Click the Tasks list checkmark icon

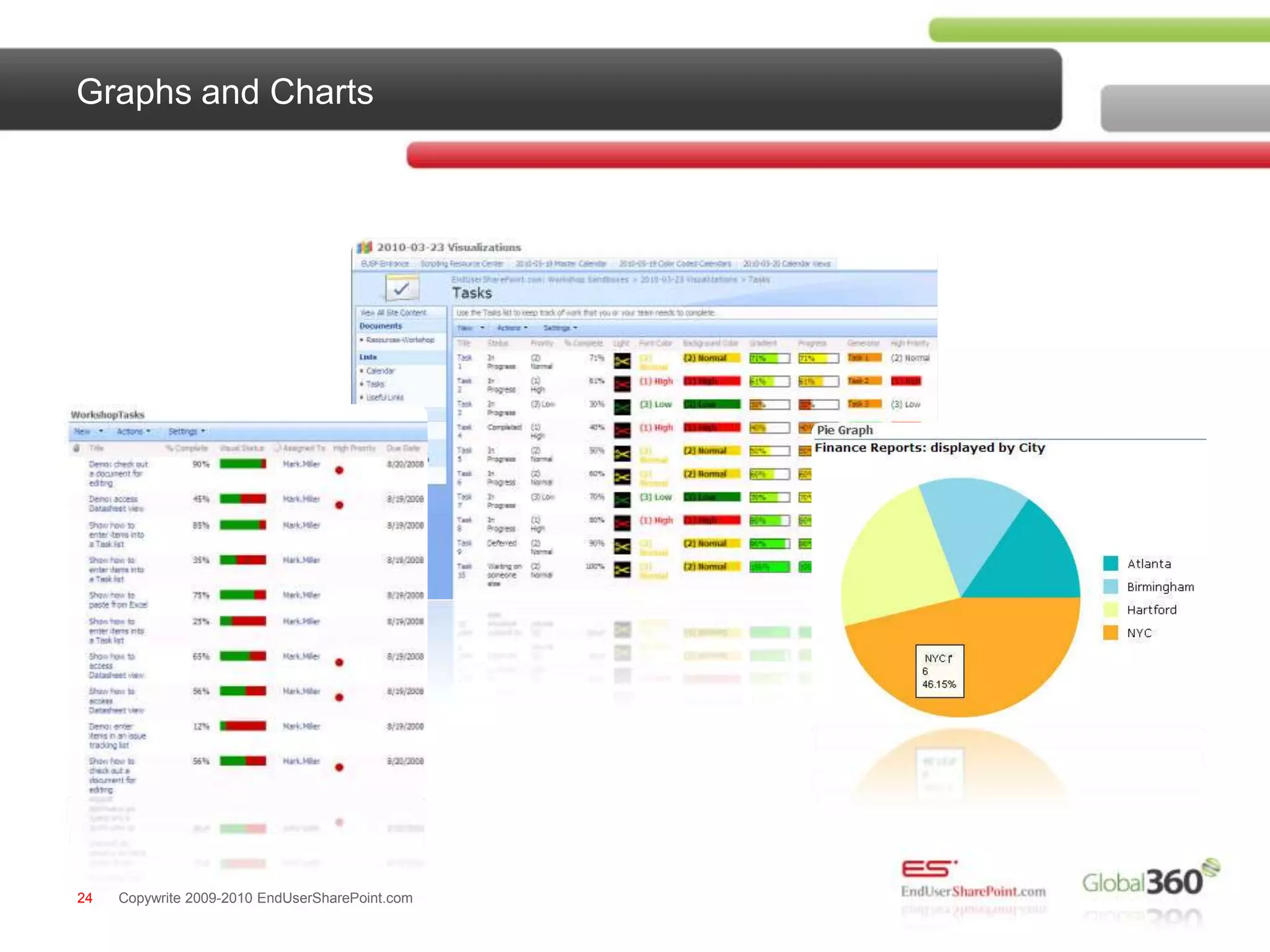(x=402, y=289)
